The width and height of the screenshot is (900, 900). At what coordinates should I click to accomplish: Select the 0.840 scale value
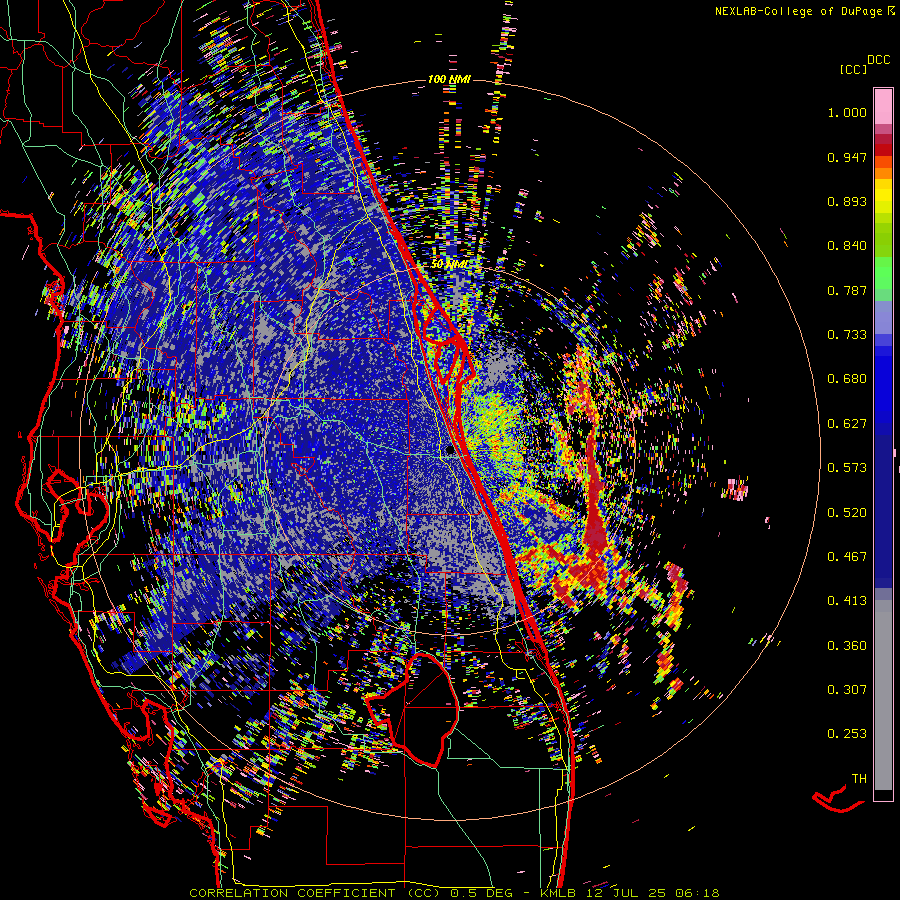847,246
